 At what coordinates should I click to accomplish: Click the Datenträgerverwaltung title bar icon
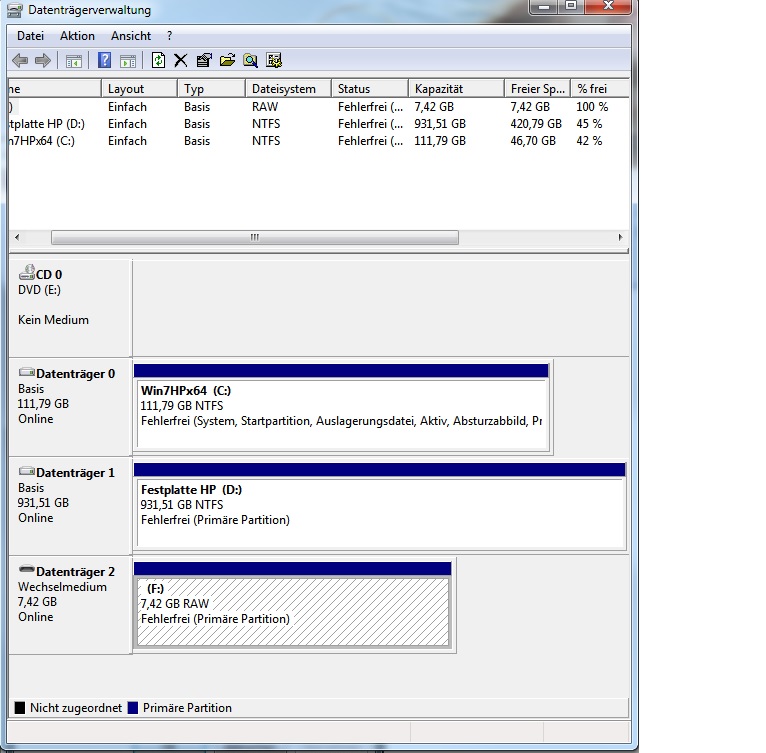(15, 10)
